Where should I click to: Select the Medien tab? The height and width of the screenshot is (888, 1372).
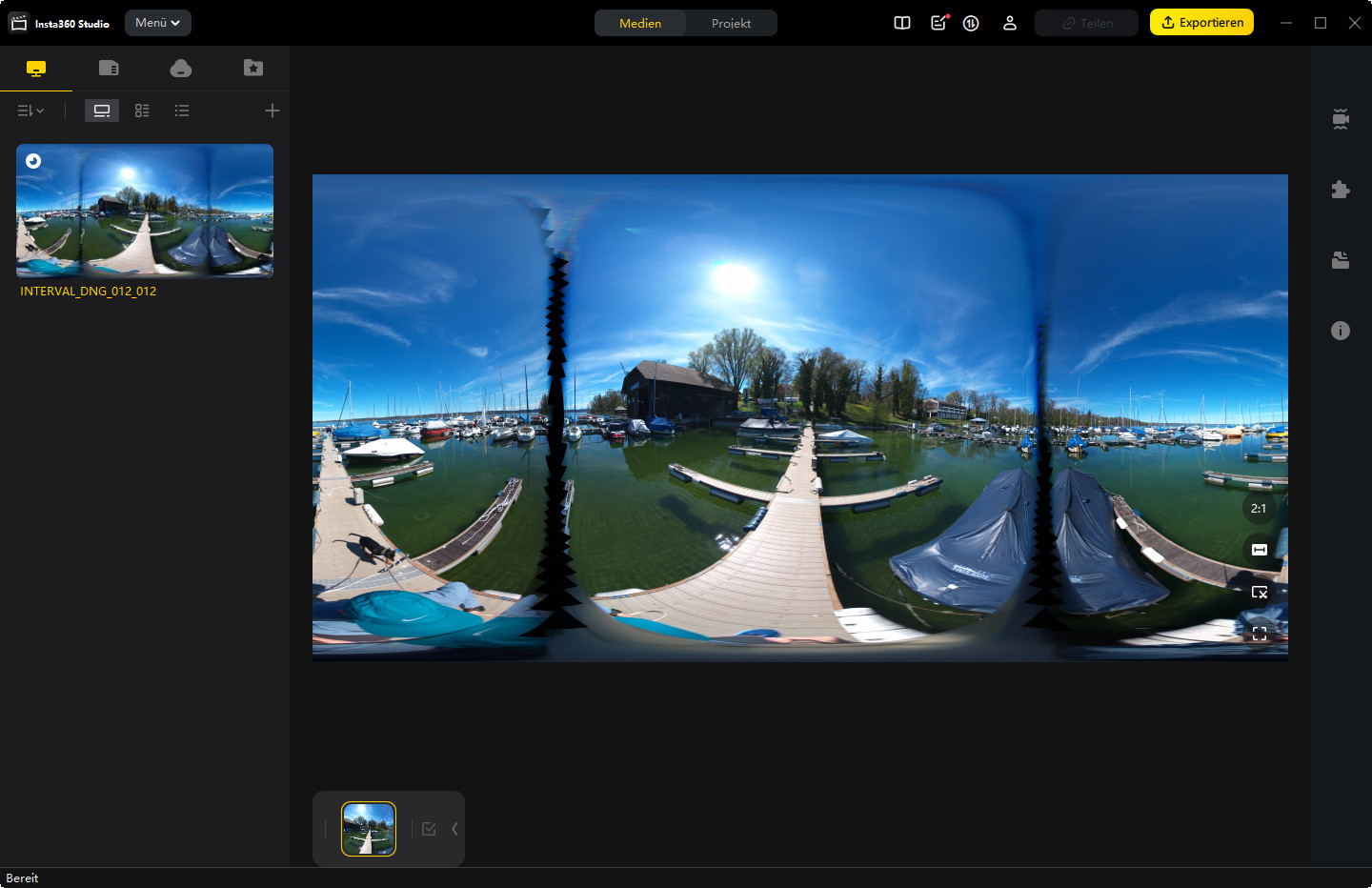(x=640, y=23)
